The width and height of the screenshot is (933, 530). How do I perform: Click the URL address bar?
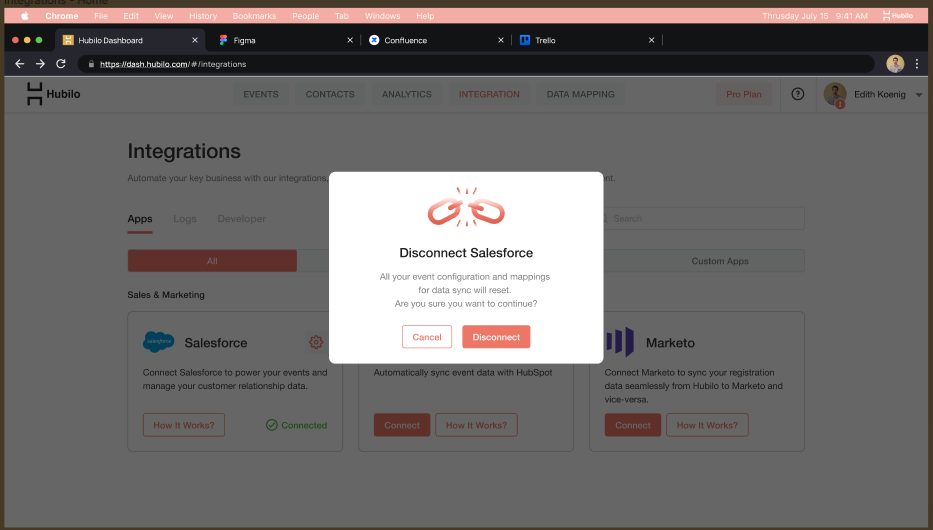(x=476, y=64)
